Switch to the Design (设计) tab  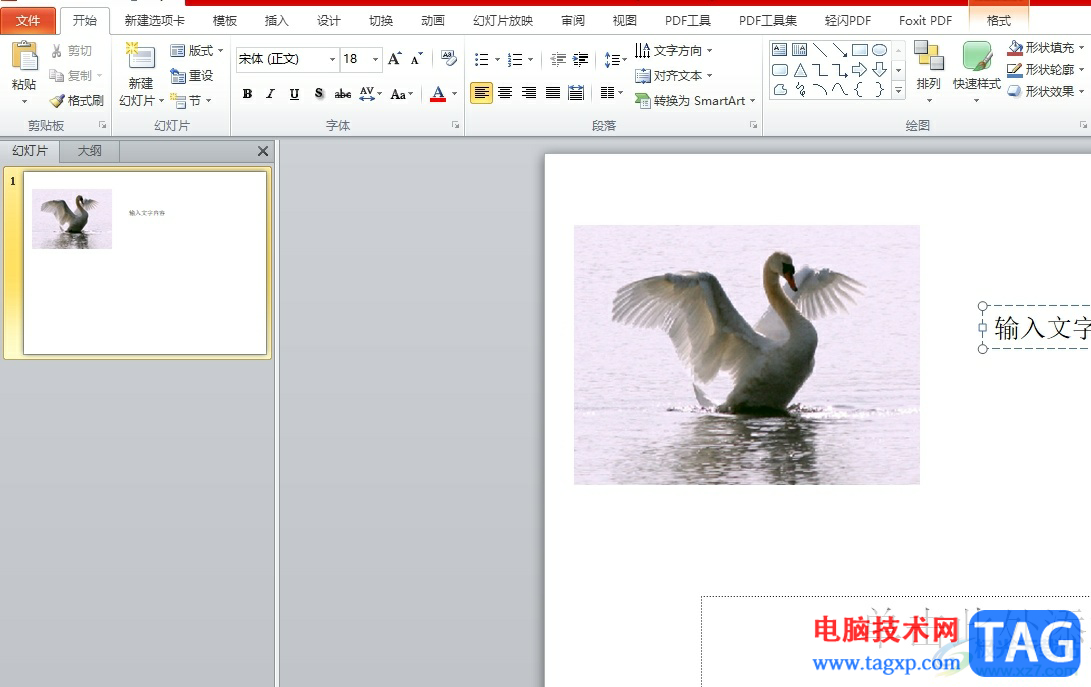(328, 21)
